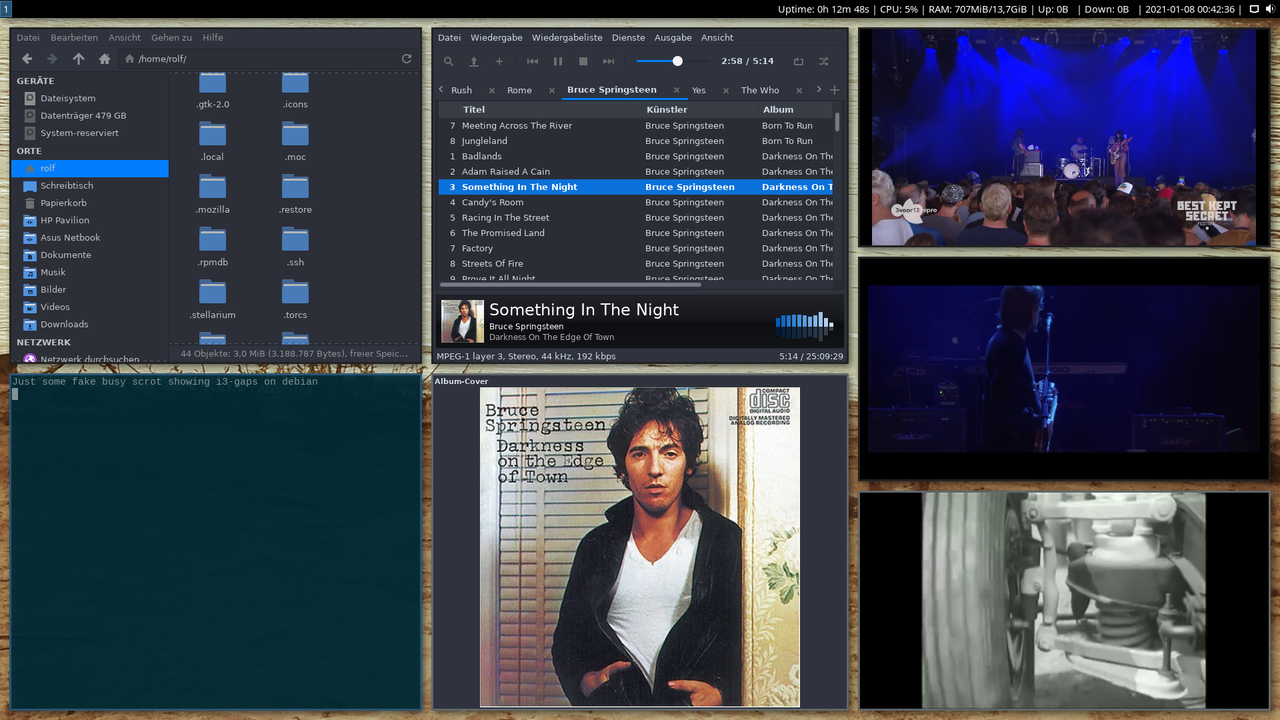Click the Darkness album cover image

[640, 547]
